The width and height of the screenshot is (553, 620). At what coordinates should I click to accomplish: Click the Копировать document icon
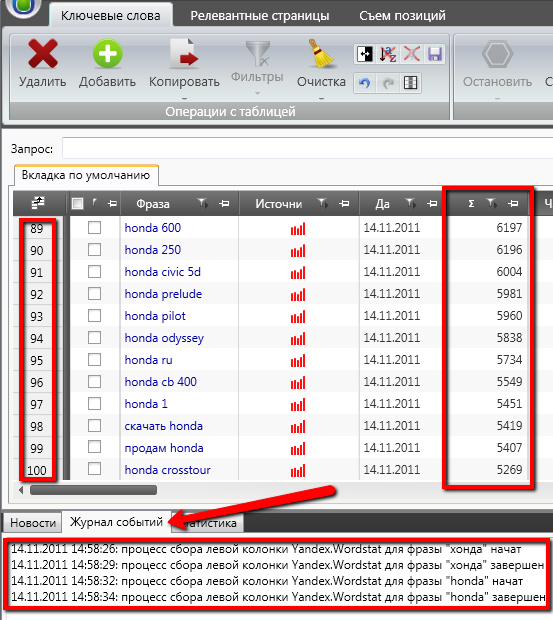pyautogui.click(x=184, y=53)
